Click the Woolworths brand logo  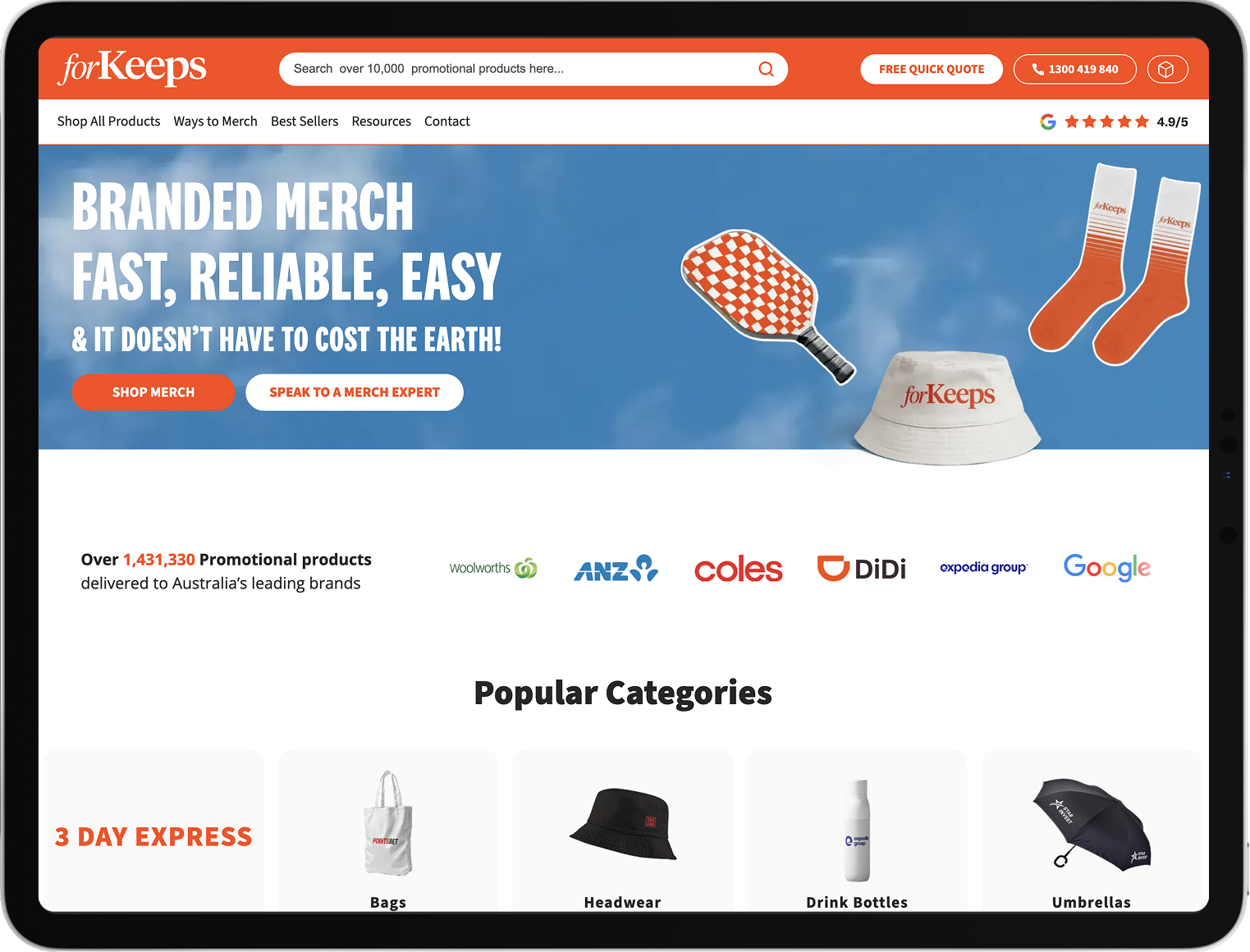(x=493, y=568)
